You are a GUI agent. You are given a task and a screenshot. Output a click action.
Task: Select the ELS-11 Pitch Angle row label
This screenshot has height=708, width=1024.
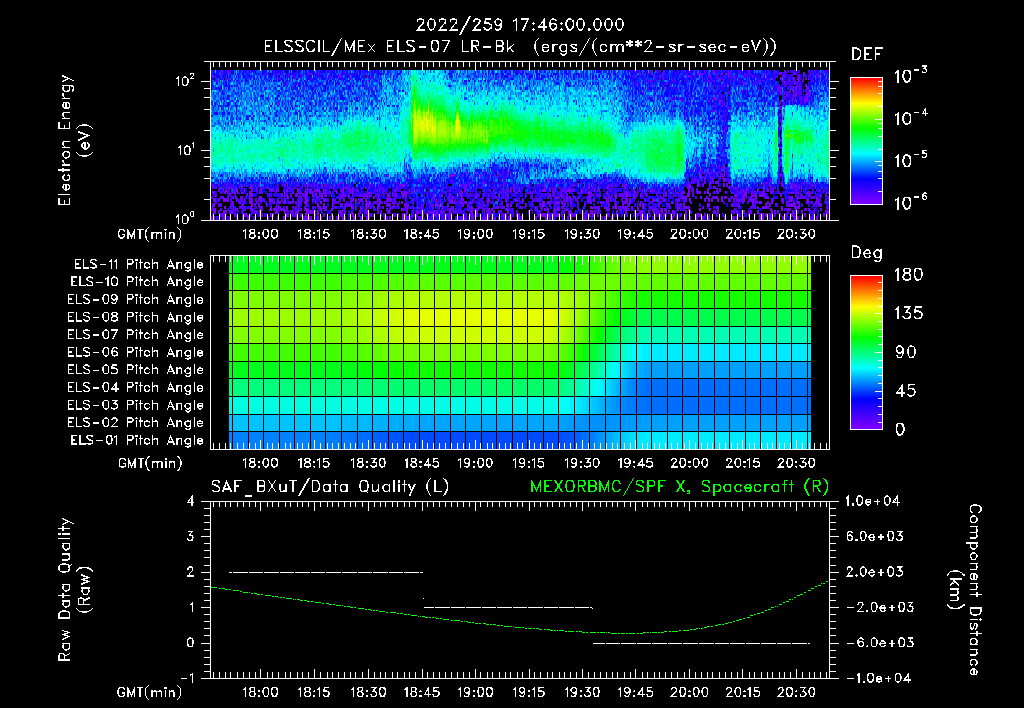(138, 265)
